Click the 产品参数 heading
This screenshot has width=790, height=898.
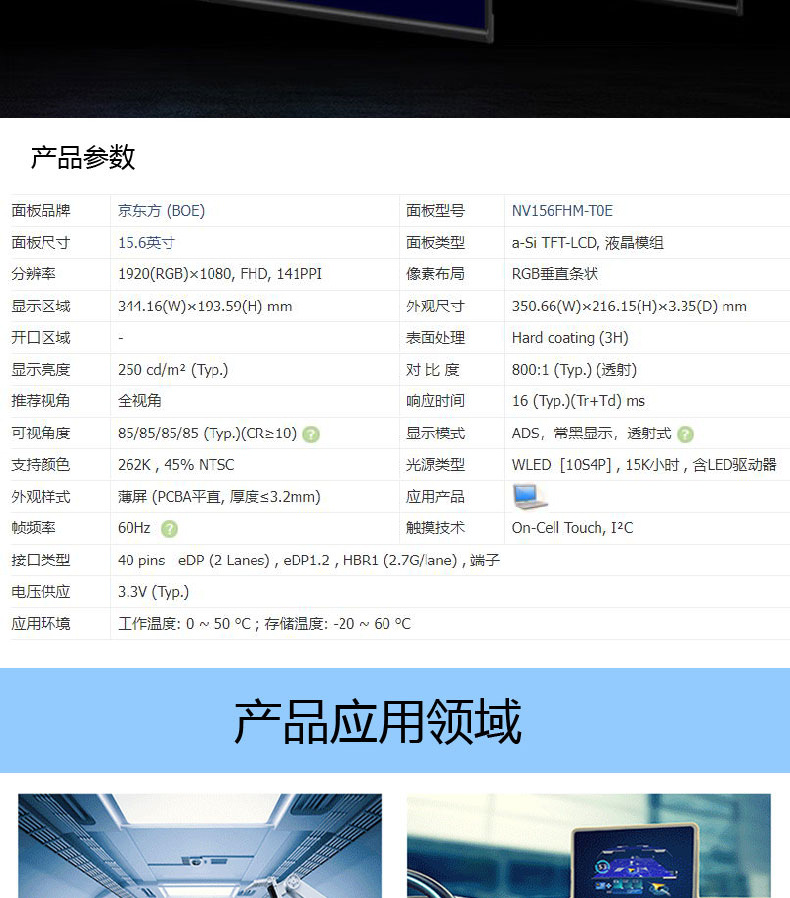83,157
